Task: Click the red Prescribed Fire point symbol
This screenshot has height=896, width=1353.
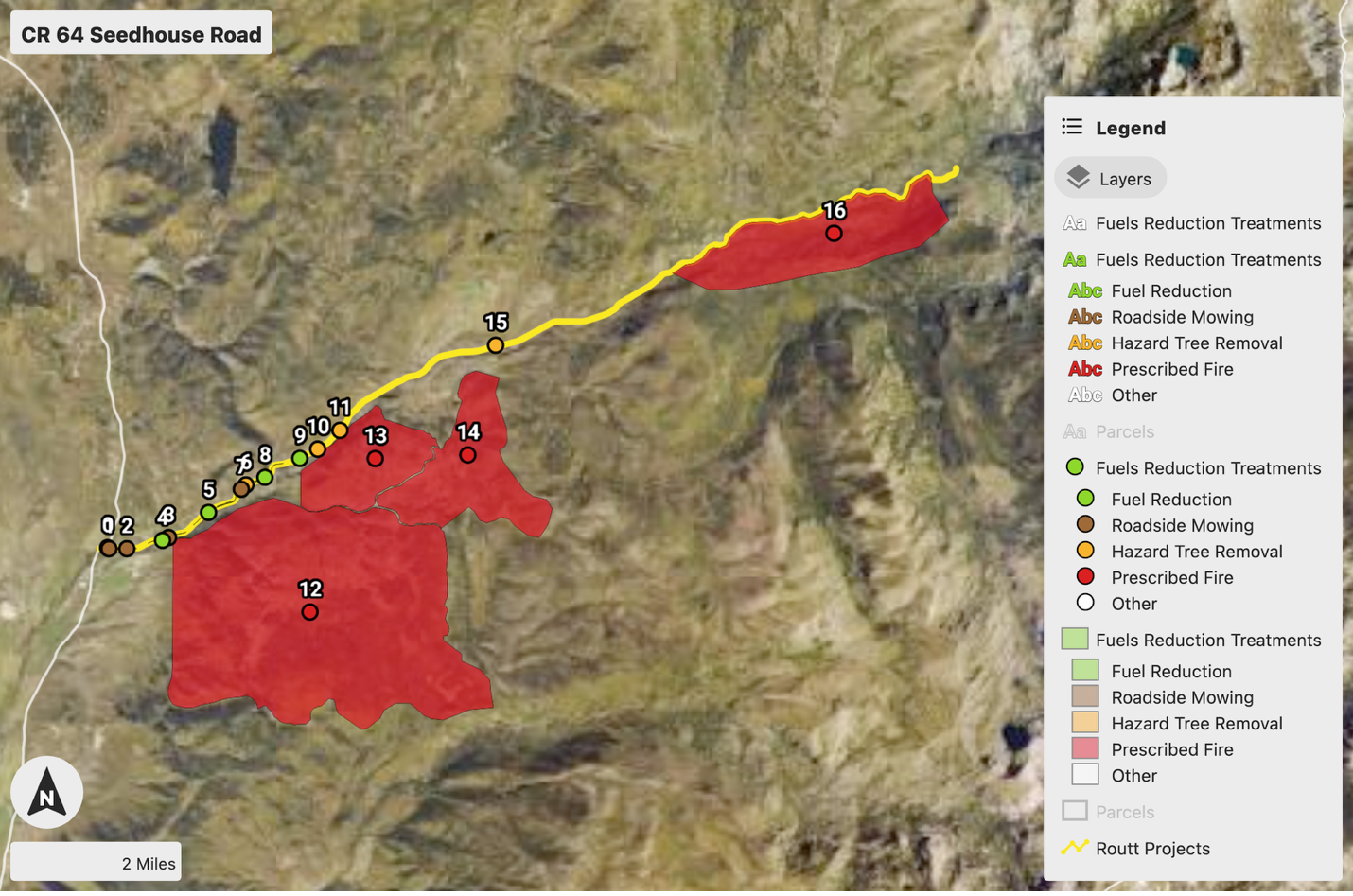Action: pos(1085,576)
